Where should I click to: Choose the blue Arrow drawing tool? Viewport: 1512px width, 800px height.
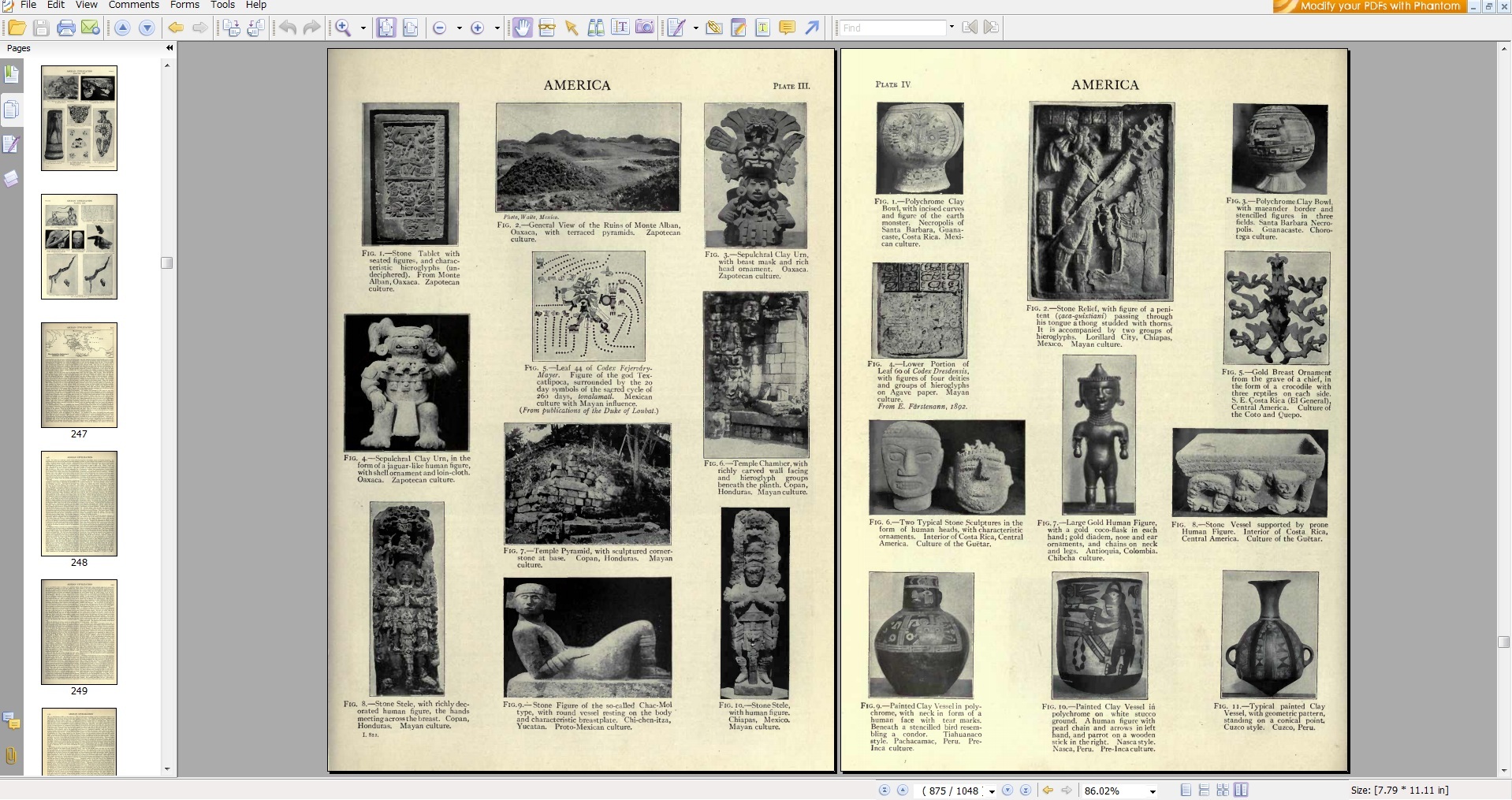pos(812,28)
